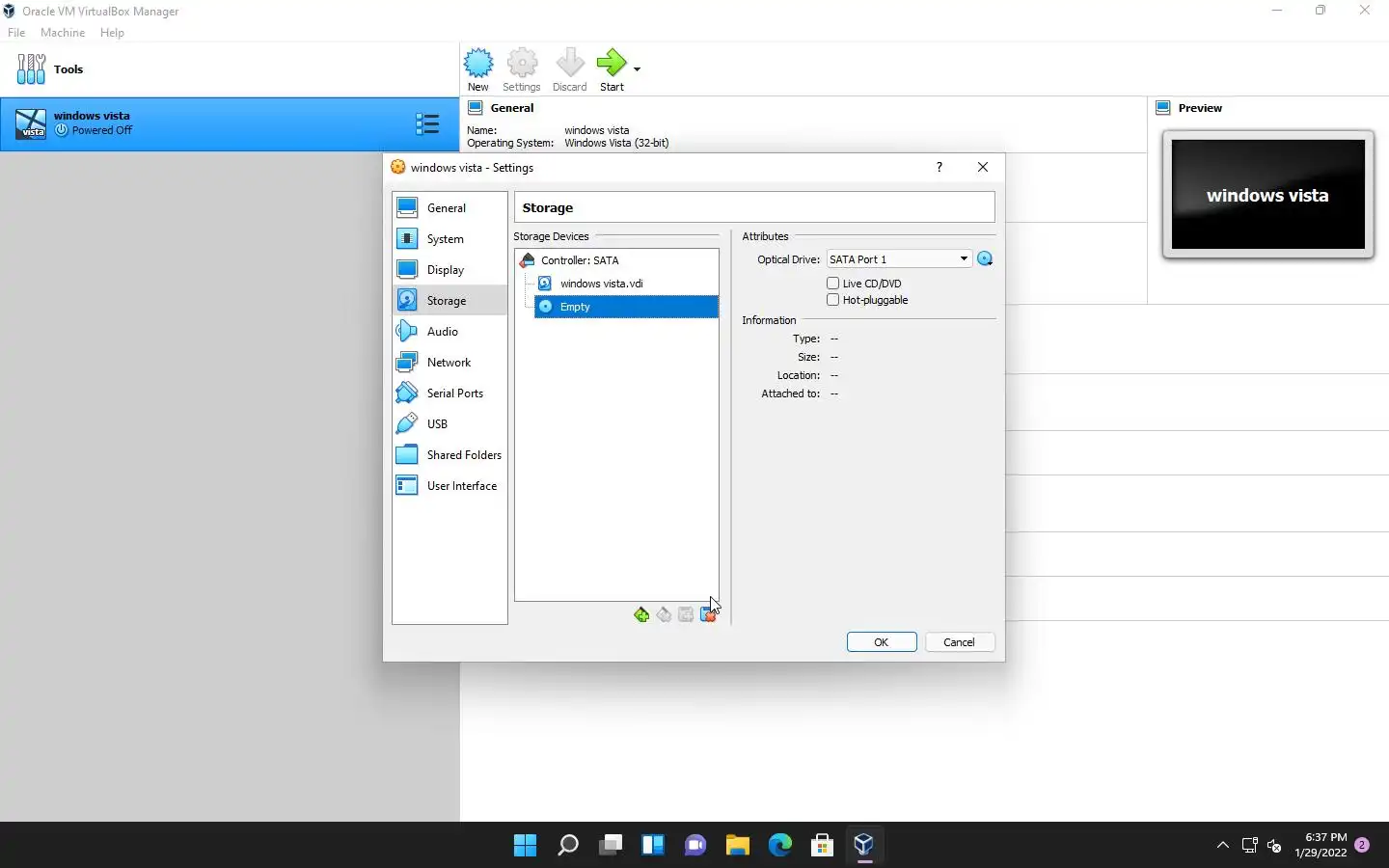Image resolution: width=1389 pixels, height=868 pixels.
Task: Click the muted volume tray icon
Action: tap(1274, 846)
